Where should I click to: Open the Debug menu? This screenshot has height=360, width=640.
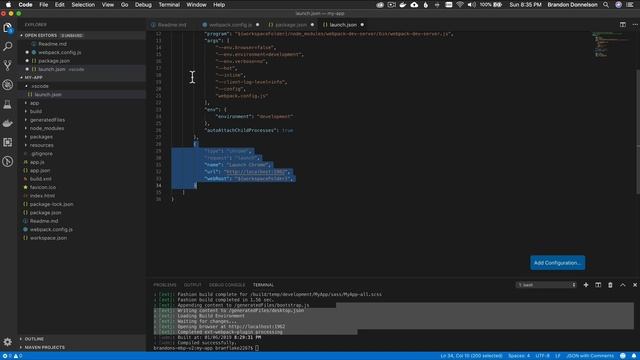tap(143, 5)
